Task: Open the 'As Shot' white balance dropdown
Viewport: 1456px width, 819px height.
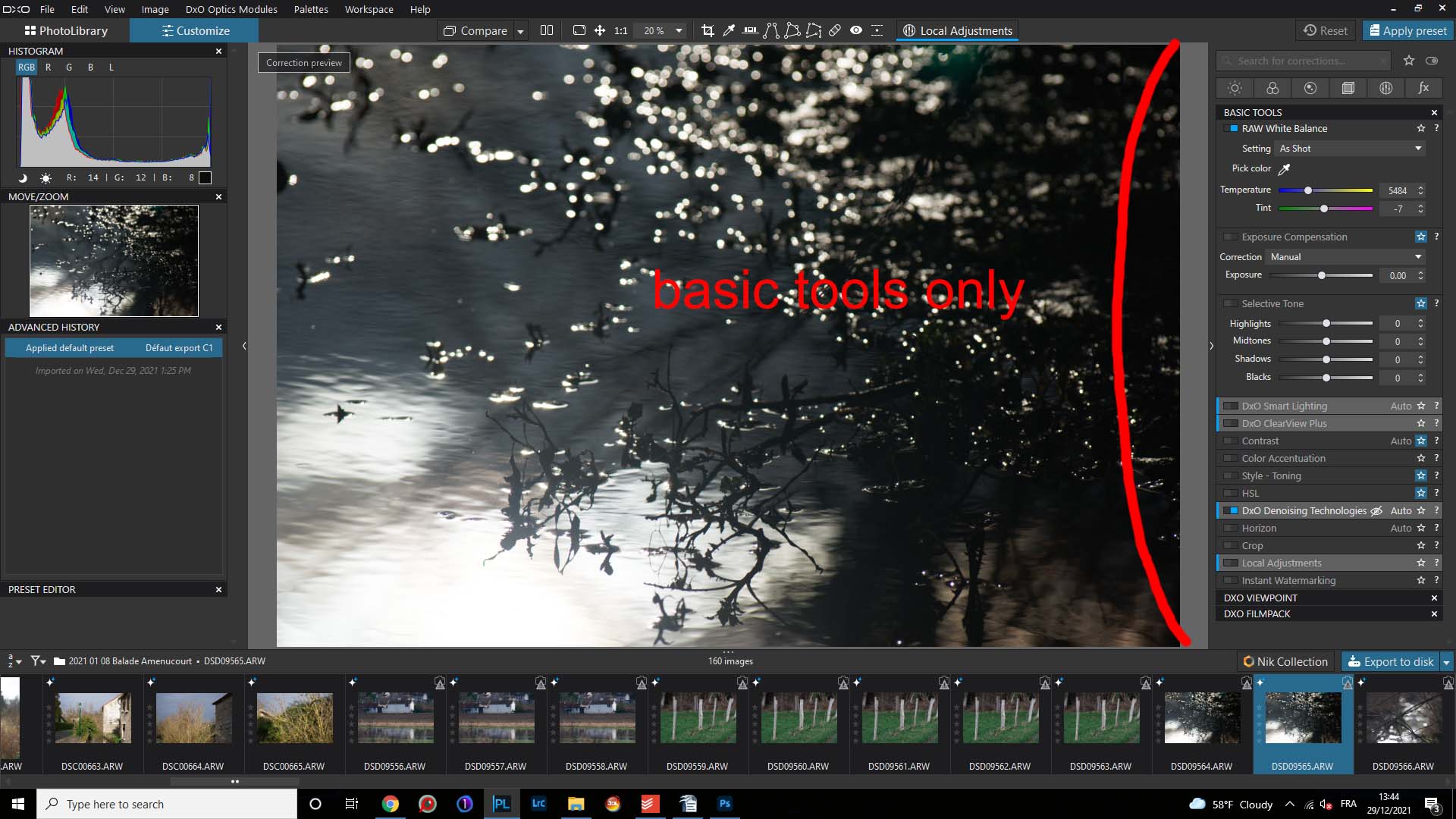Action: coord(1350,149)
